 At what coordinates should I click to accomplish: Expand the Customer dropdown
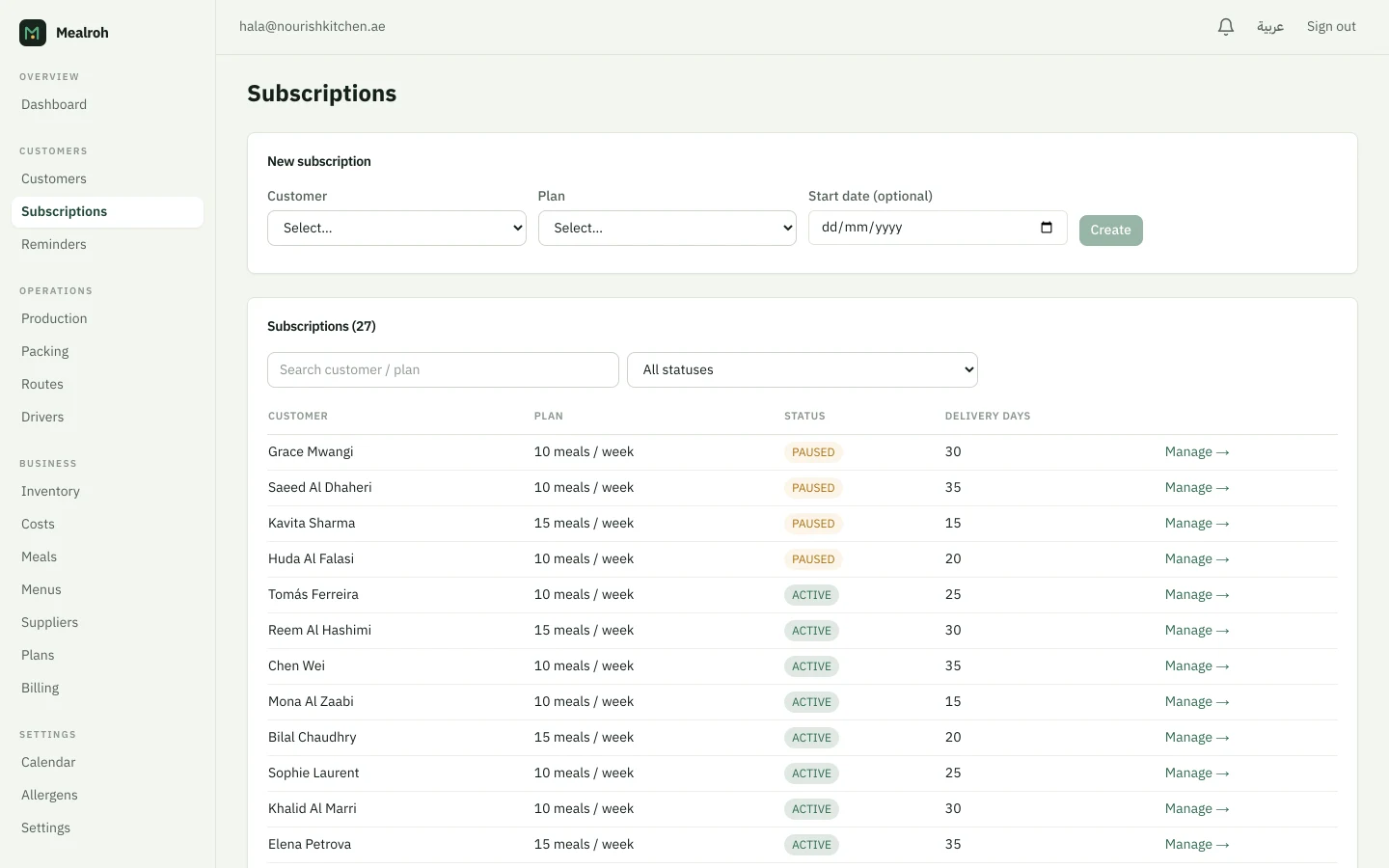(x=396, y=229)
